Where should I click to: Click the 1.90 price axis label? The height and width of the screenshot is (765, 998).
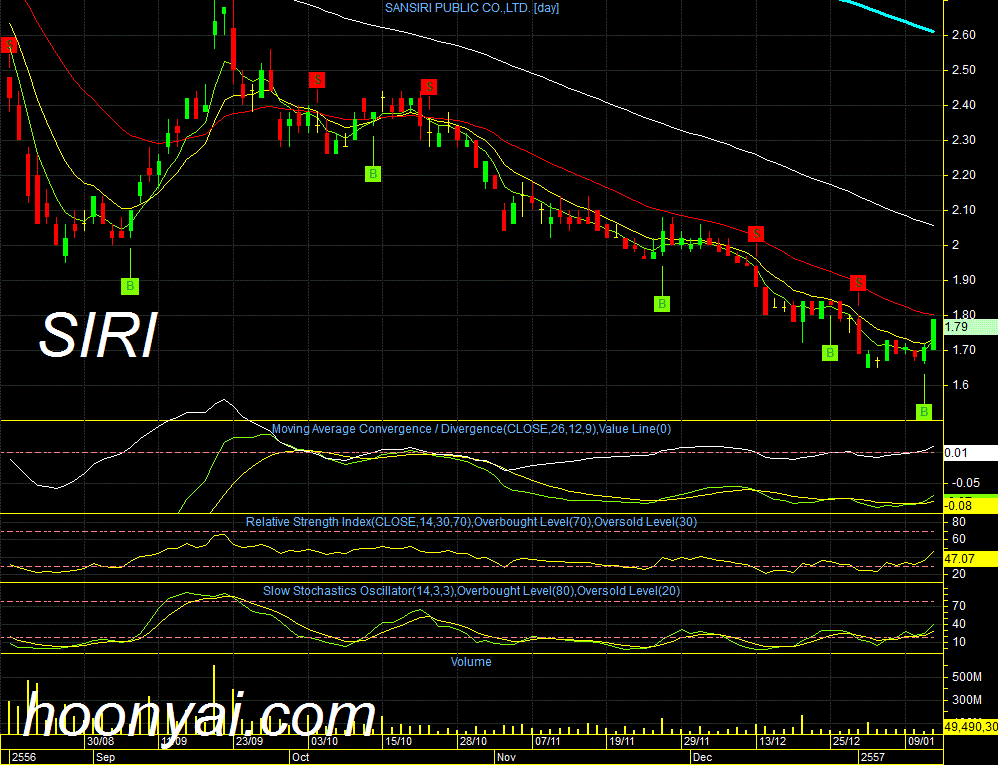tap(964, 280)
